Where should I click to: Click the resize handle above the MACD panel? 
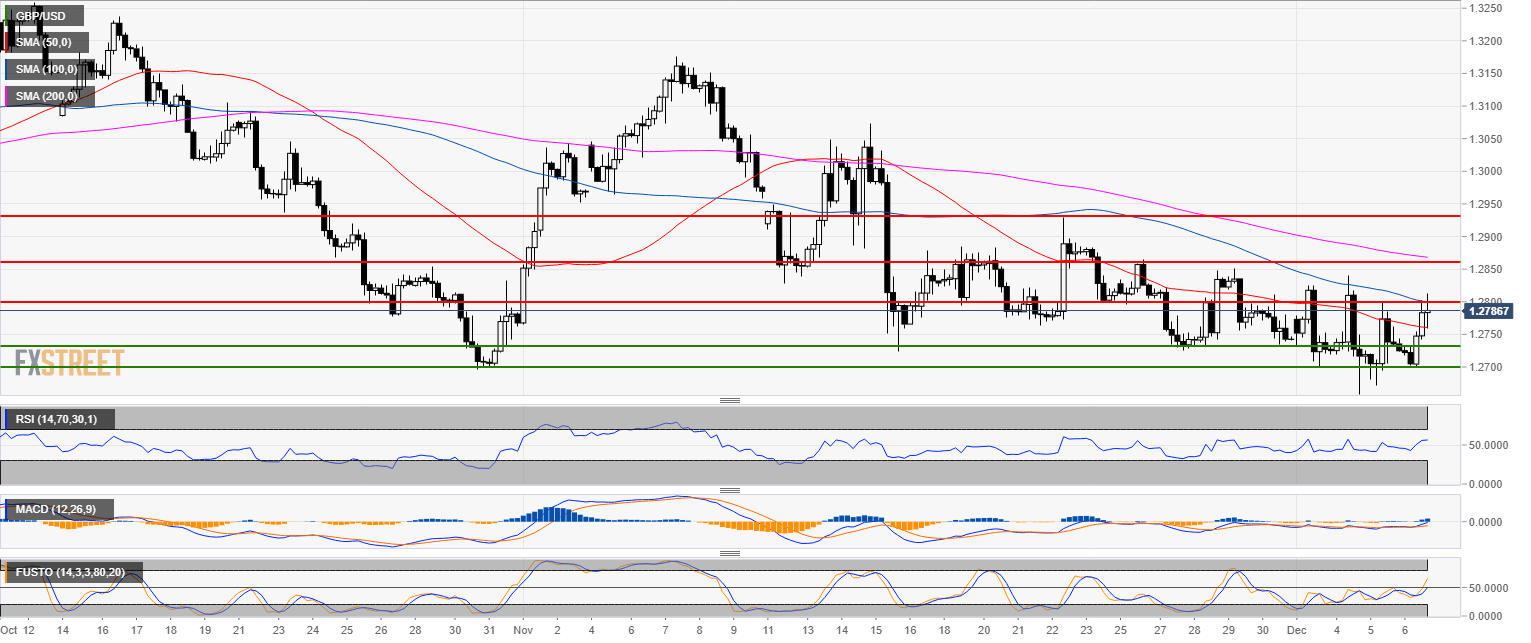coord(729,490)
